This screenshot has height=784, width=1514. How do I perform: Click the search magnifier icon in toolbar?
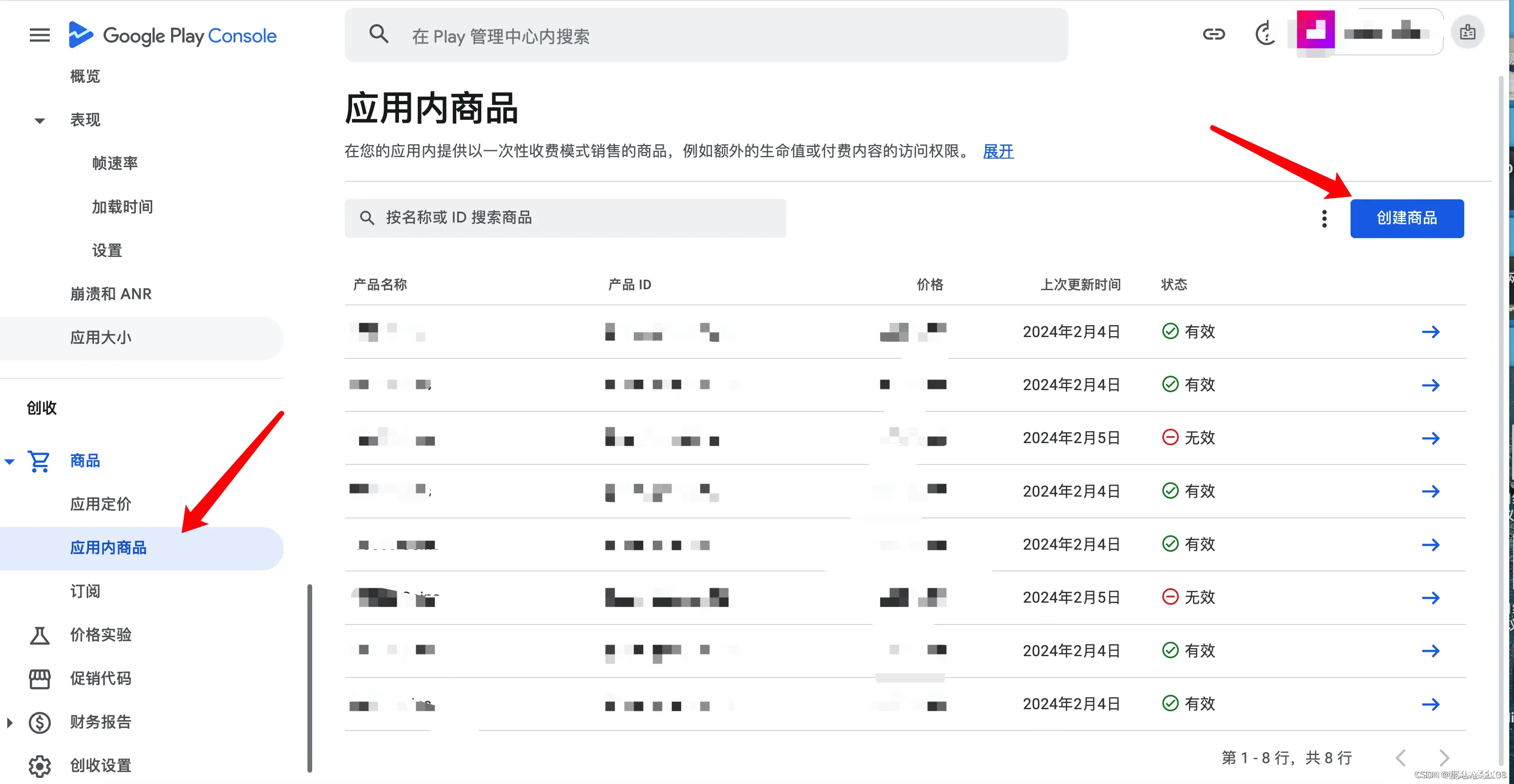378,35
